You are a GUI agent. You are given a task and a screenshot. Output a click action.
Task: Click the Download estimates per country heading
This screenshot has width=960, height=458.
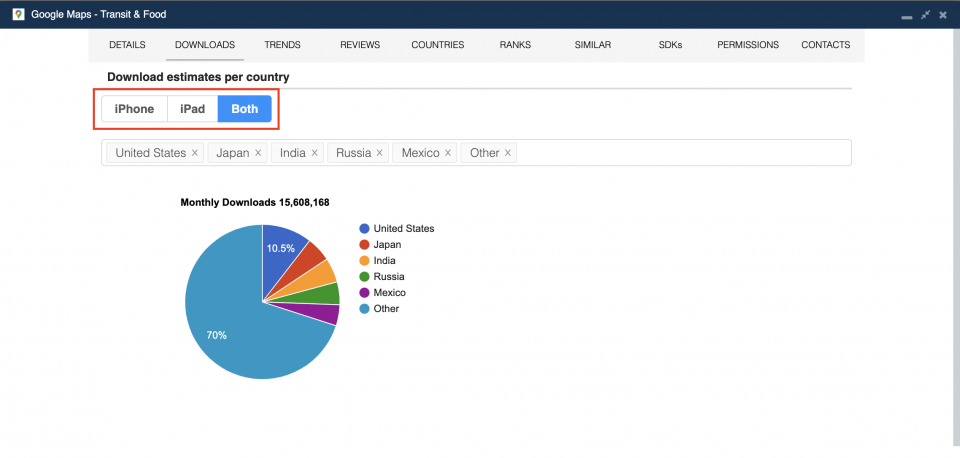(x=198, y=77)
